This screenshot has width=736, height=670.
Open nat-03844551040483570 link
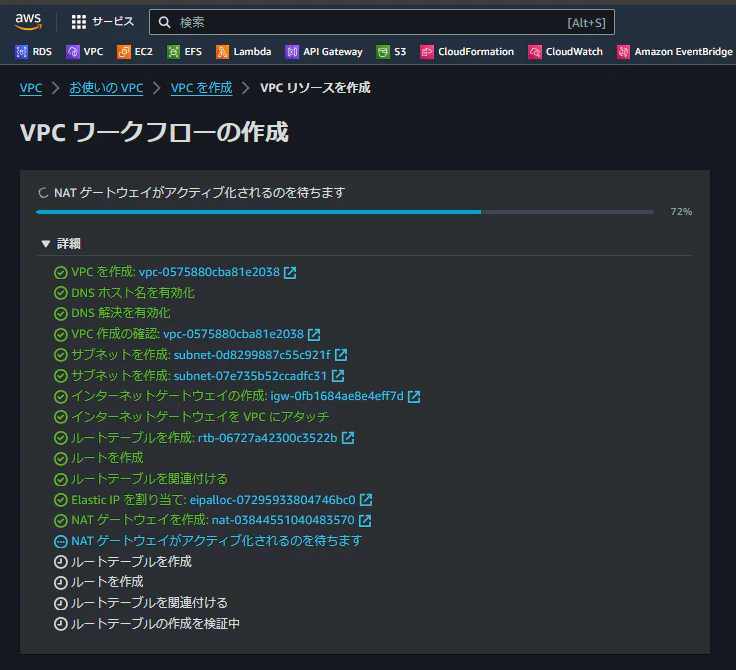pyautogui.click(x=283, y=520)
